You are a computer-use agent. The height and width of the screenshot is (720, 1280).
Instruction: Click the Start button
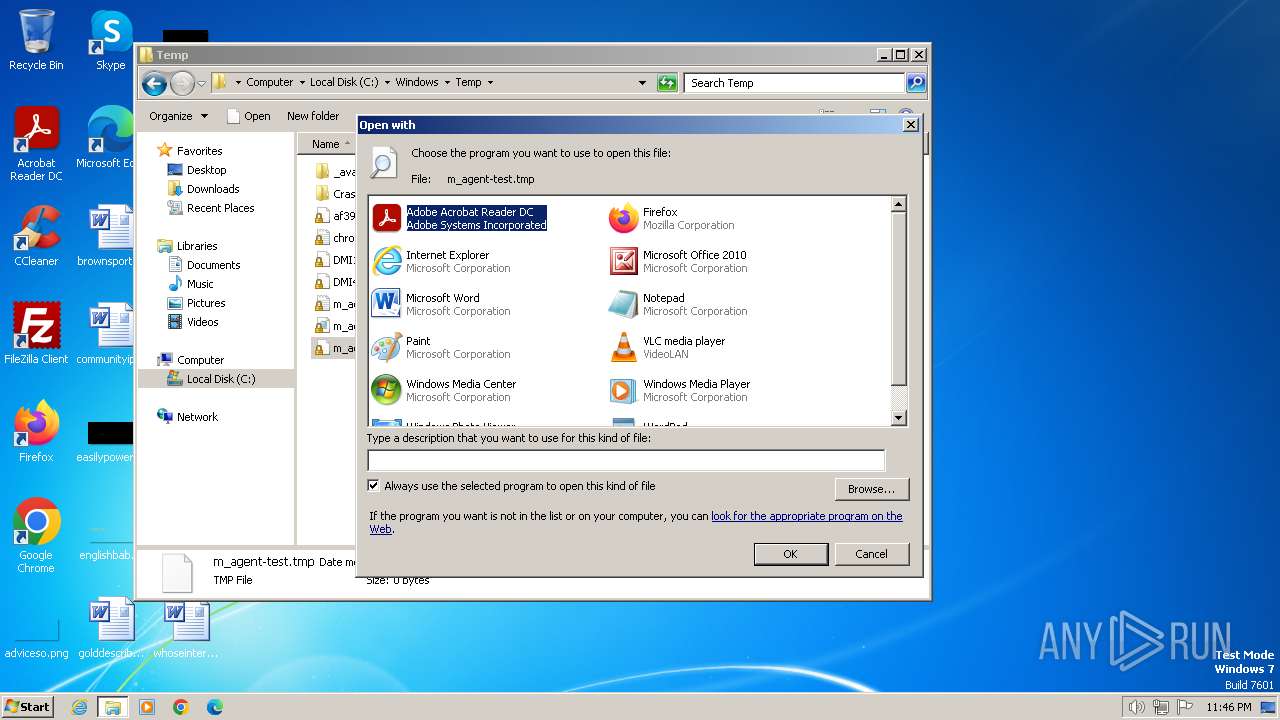27,707
